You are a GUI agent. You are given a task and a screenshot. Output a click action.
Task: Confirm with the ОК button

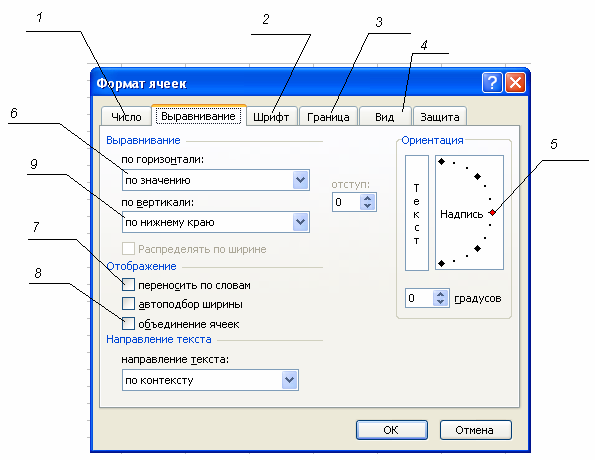pos(392,430)
